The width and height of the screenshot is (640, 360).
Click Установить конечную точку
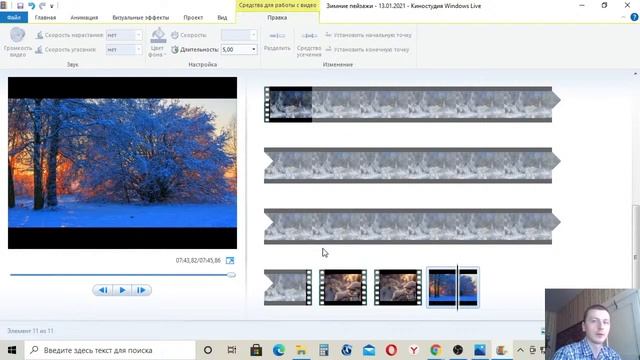pyautogui.click(x=367, y=49)
